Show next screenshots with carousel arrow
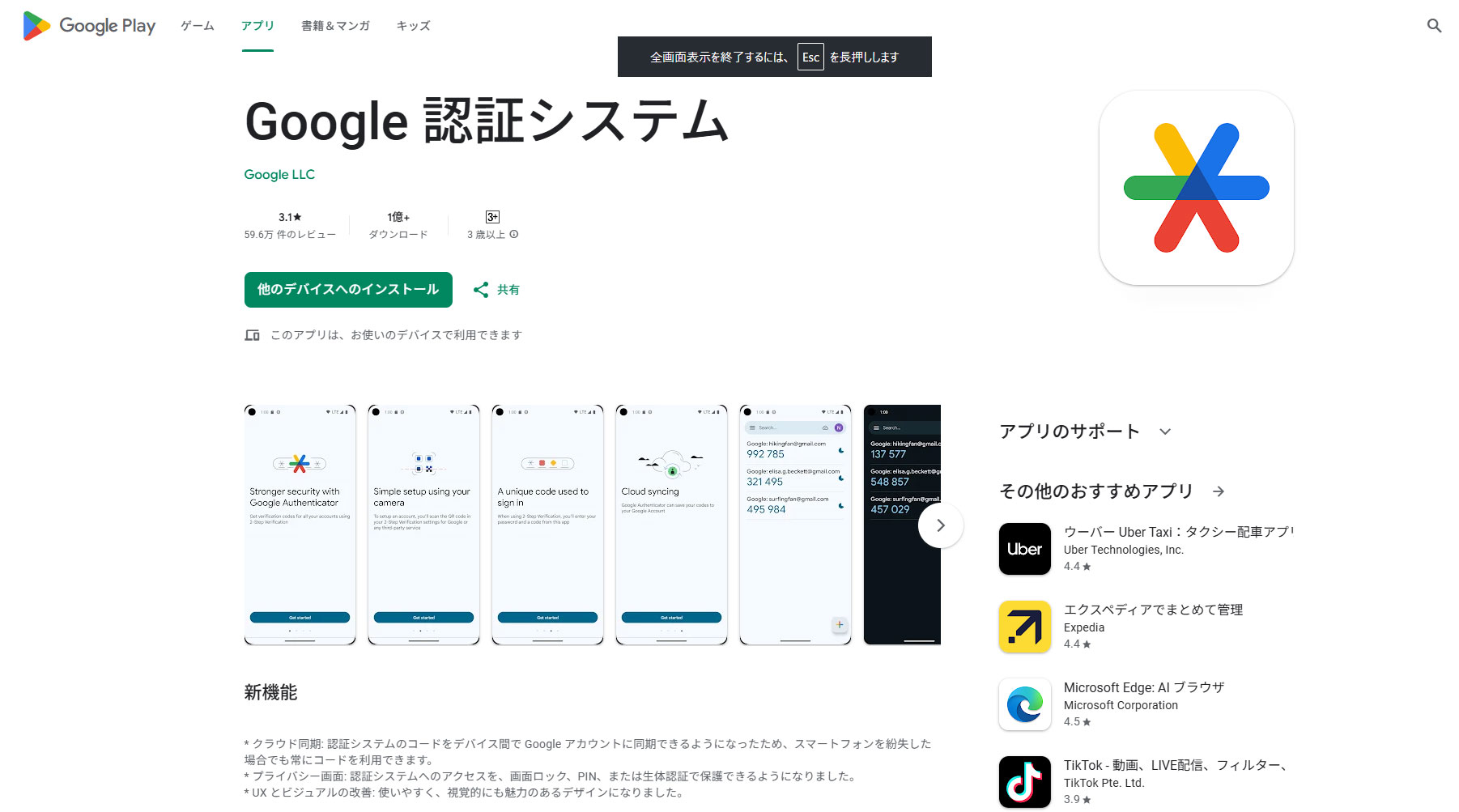This screenshot has width=1459, height=812. [940, 525]
